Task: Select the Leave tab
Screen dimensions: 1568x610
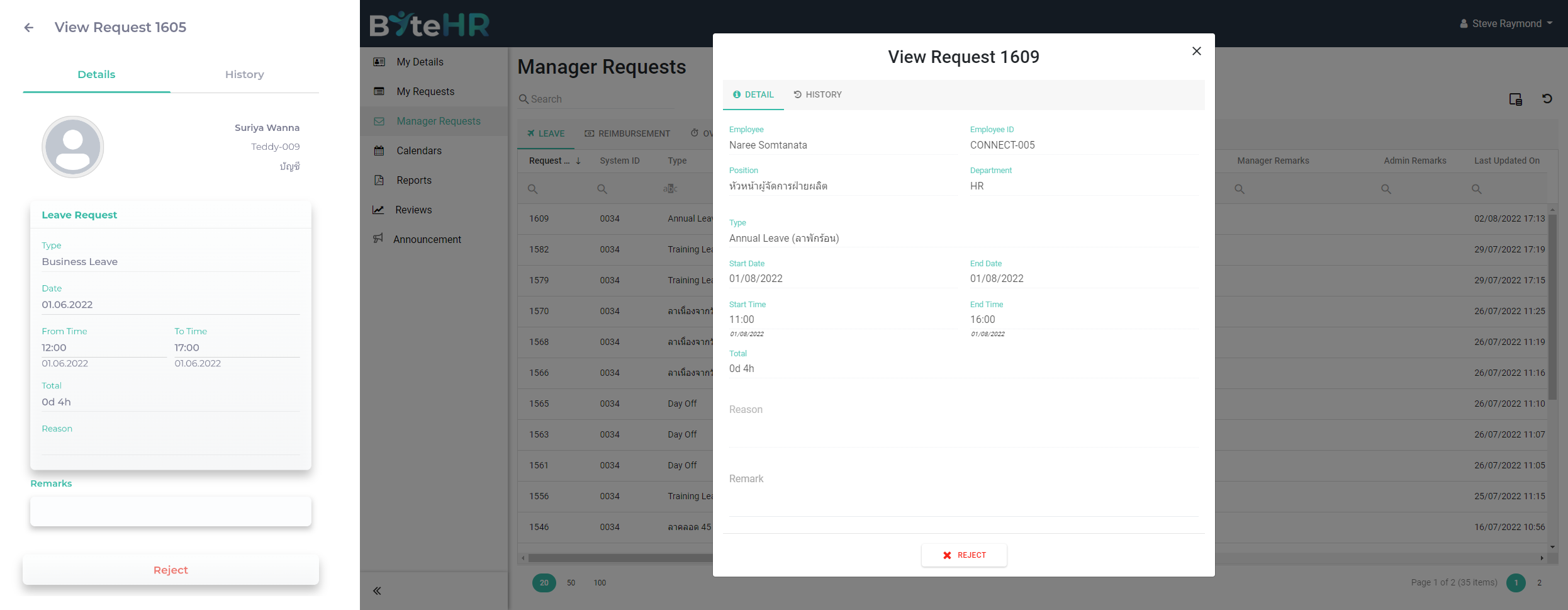Action: point(546,133)
